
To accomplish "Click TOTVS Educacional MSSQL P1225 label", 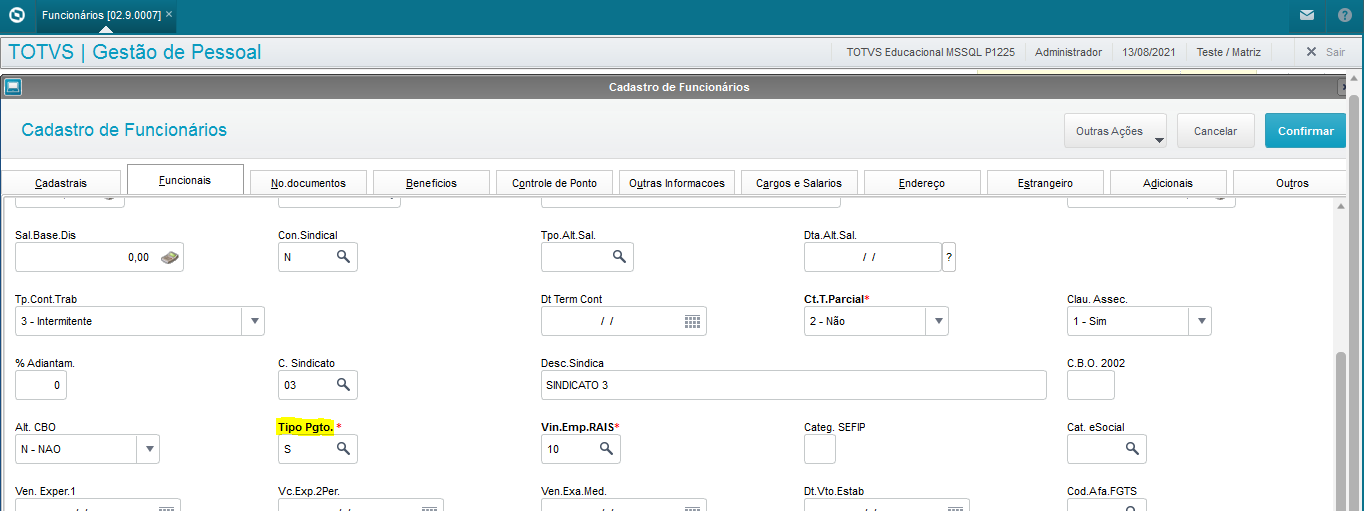I will 930,52.
